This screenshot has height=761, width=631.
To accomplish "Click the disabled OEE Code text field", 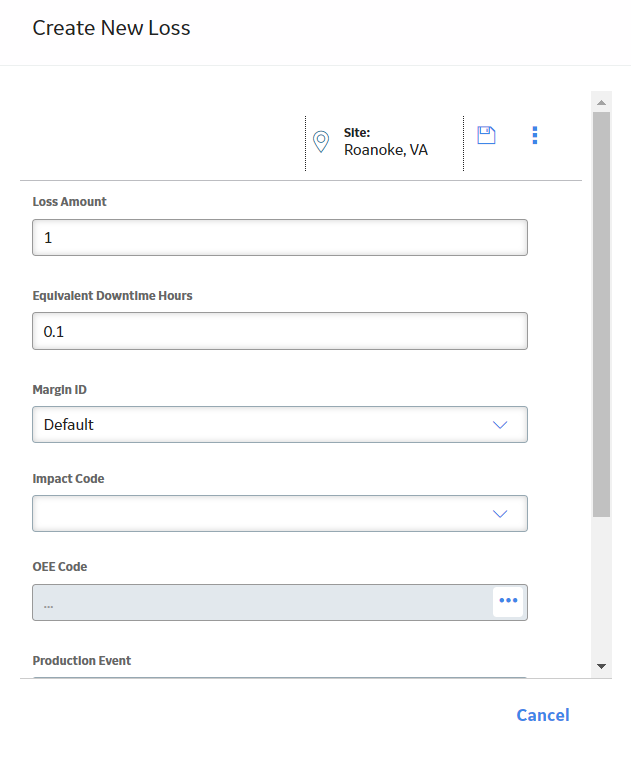I will click(x=262, y=602).
